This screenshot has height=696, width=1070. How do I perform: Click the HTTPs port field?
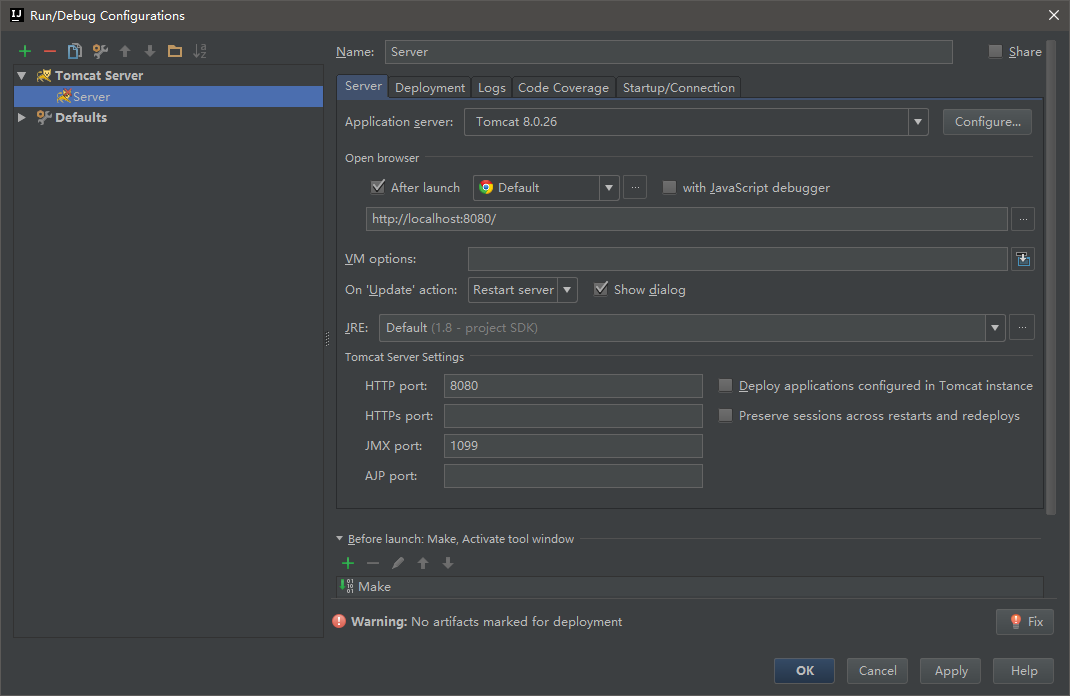573,416
